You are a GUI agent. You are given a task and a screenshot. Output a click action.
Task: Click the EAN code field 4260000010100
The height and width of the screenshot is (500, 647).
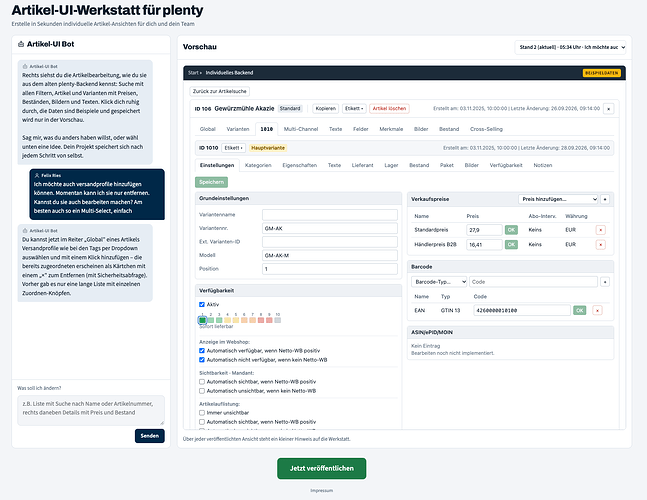pyautogui.click(x=522, y=311)
